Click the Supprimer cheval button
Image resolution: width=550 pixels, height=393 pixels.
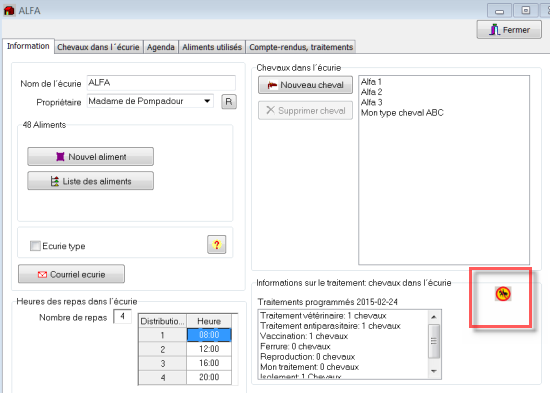point(305,111)
